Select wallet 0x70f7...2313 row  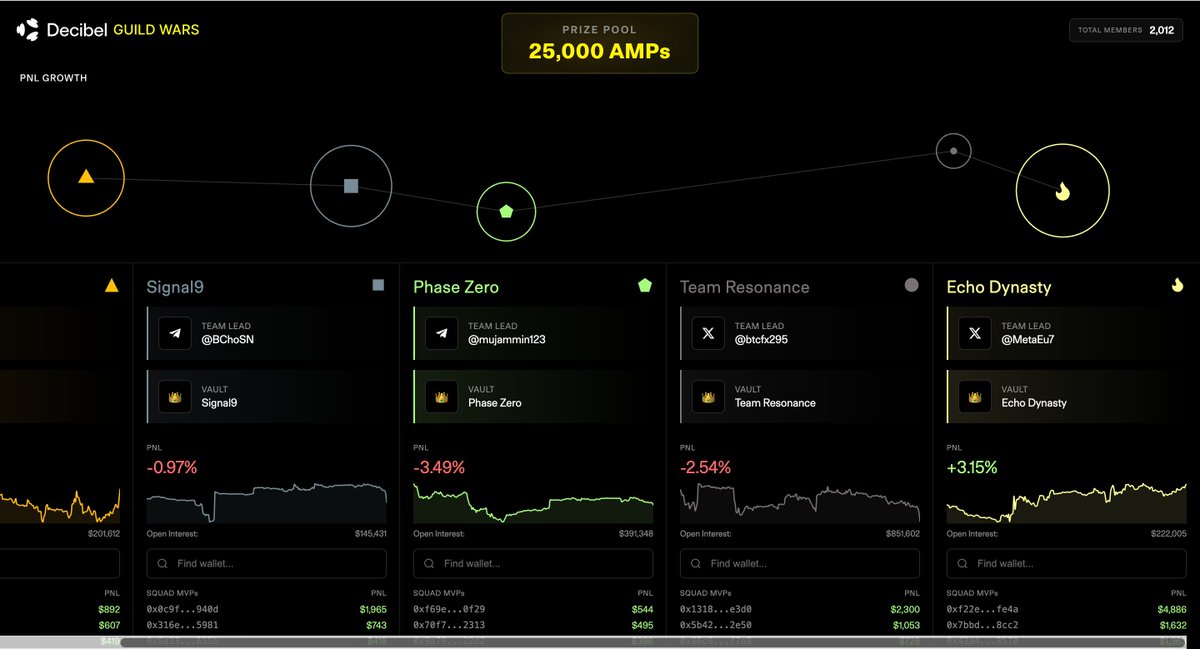pyautogui.click(x=533, y=625)
